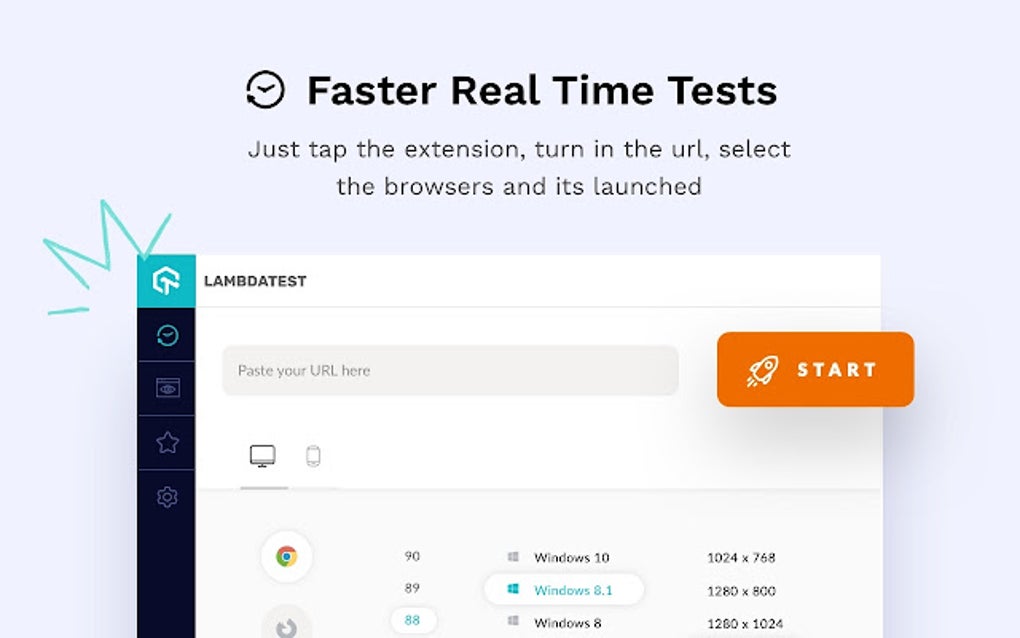The width and height of the screenshot is (1020, 638).
Task: Open the Screenshot test eye icon in sidebar
Action: 168,387
